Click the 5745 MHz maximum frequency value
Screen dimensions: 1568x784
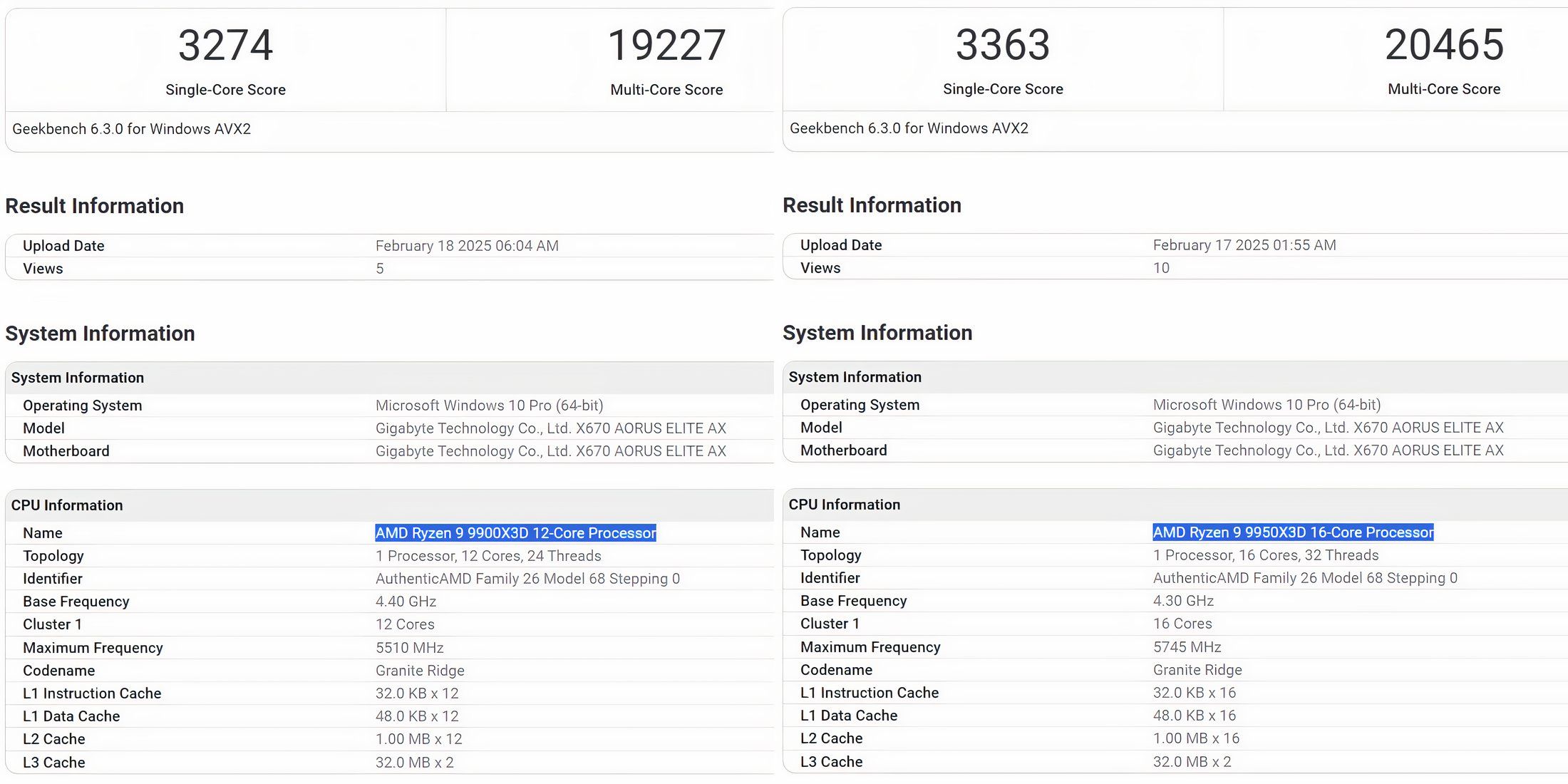pos(1187,647)
